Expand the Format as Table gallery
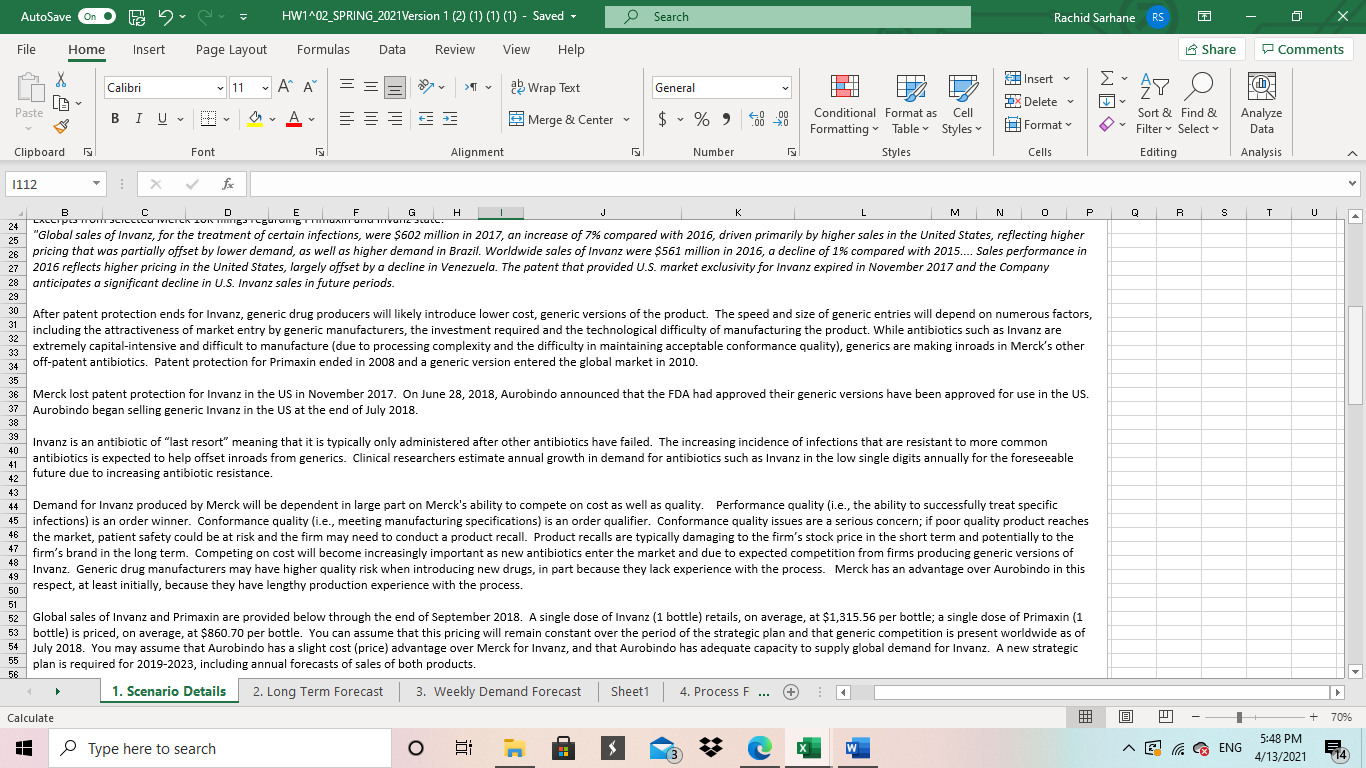Screen dimensions: 1366x768 910,104
